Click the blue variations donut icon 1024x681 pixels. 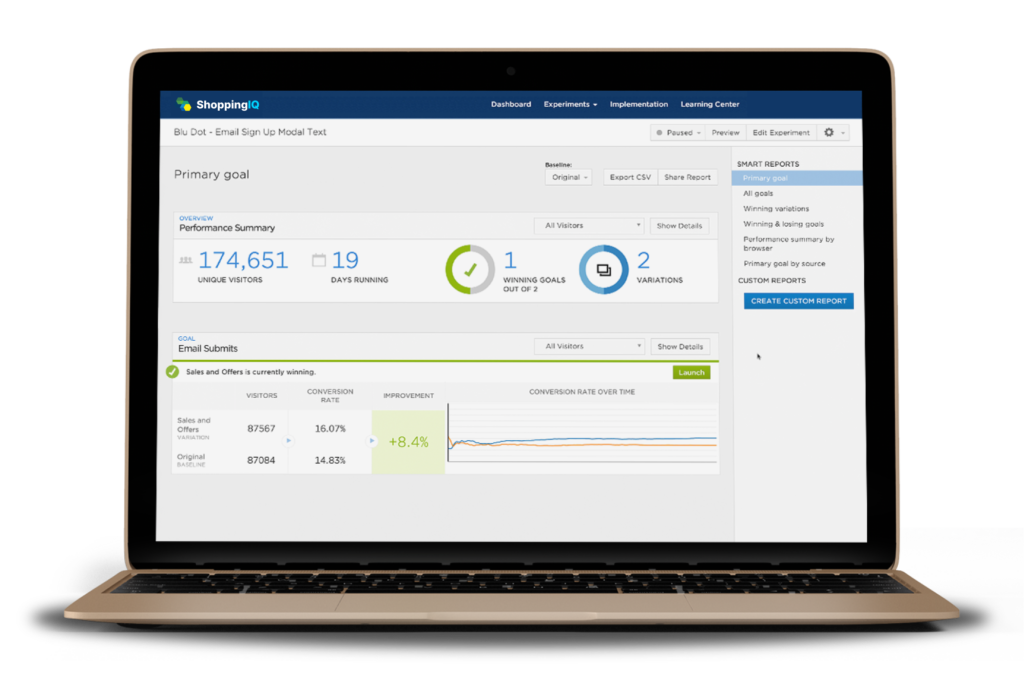click(x=603, y=269)
